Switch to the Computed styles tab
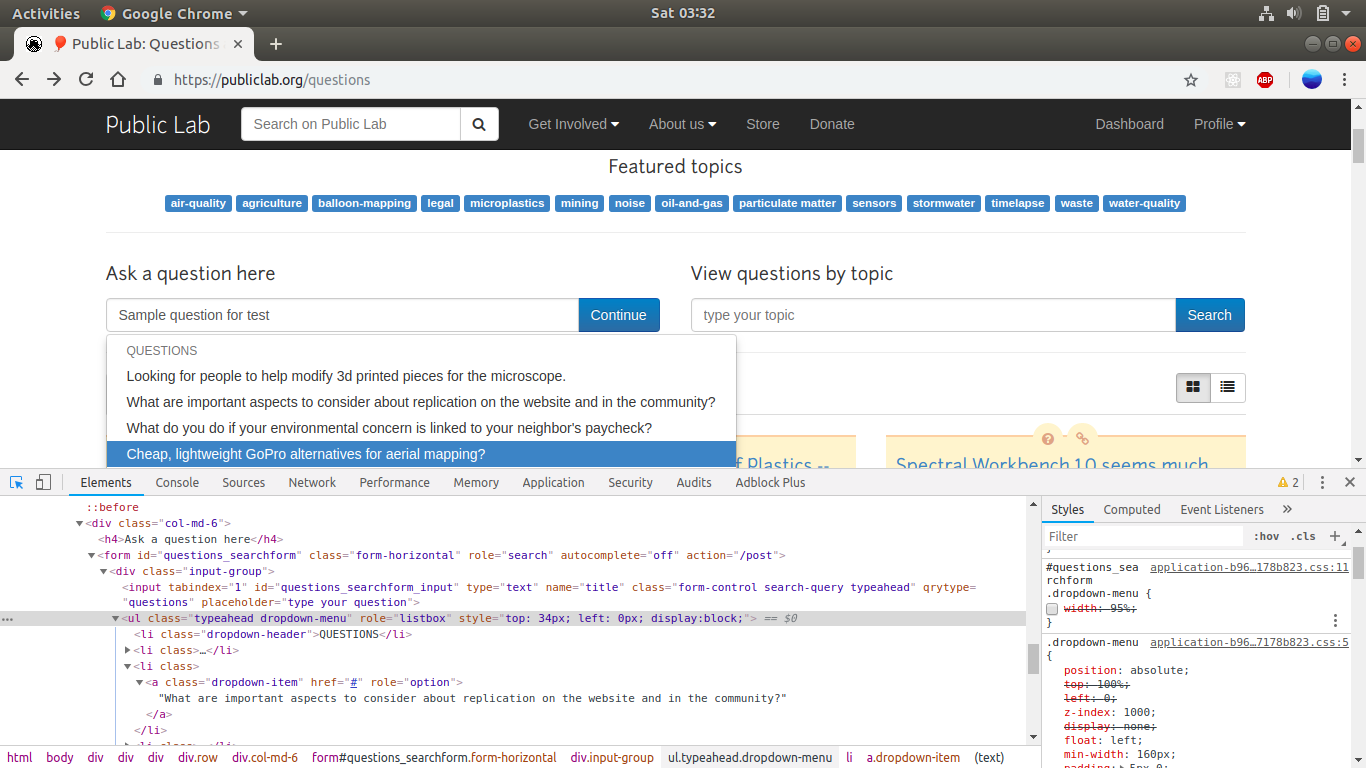Screen dimensions: 1366x768 coord(1131,509)
